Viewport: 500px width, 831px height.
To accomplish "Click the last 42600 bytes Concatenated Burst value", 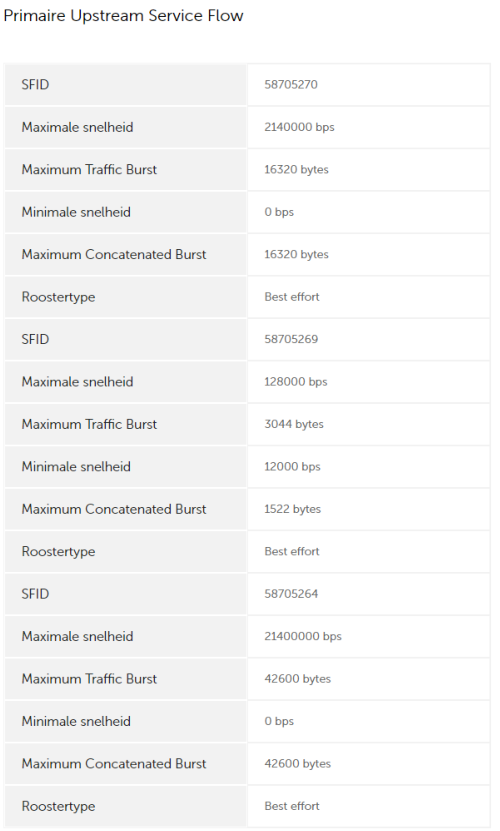I will click(x=297, y=764).
